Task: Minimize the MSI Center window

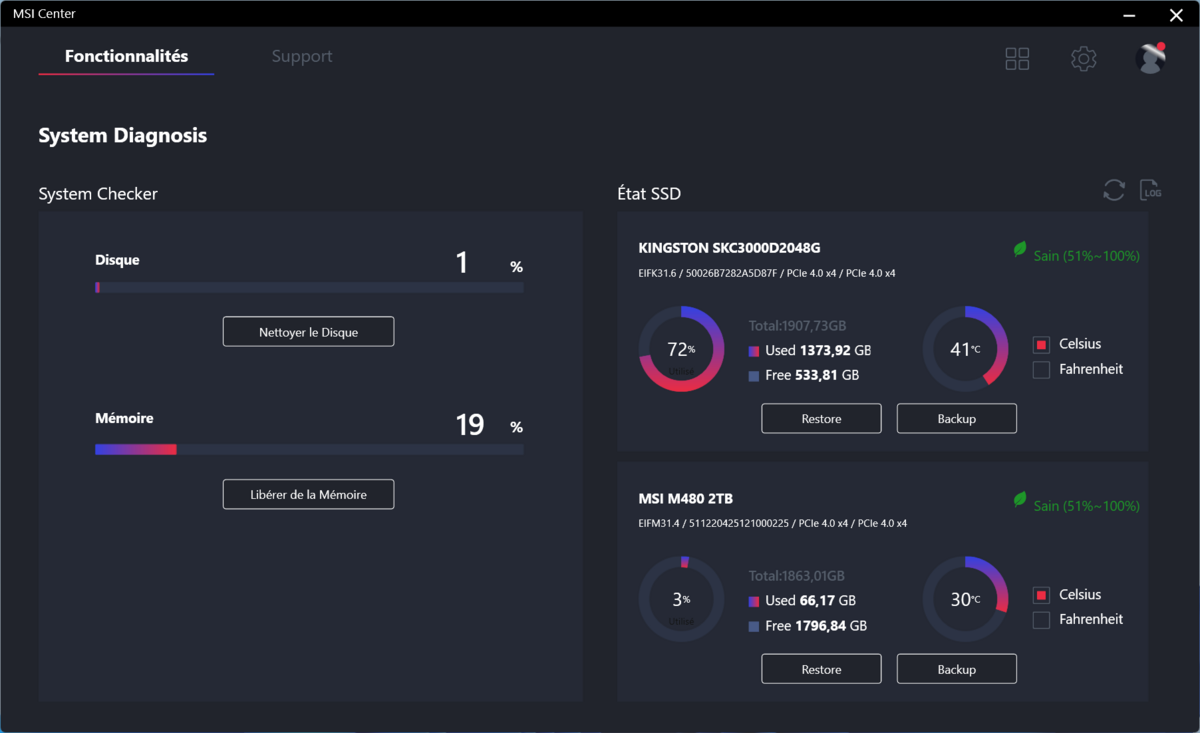Action: (1129, 15)
